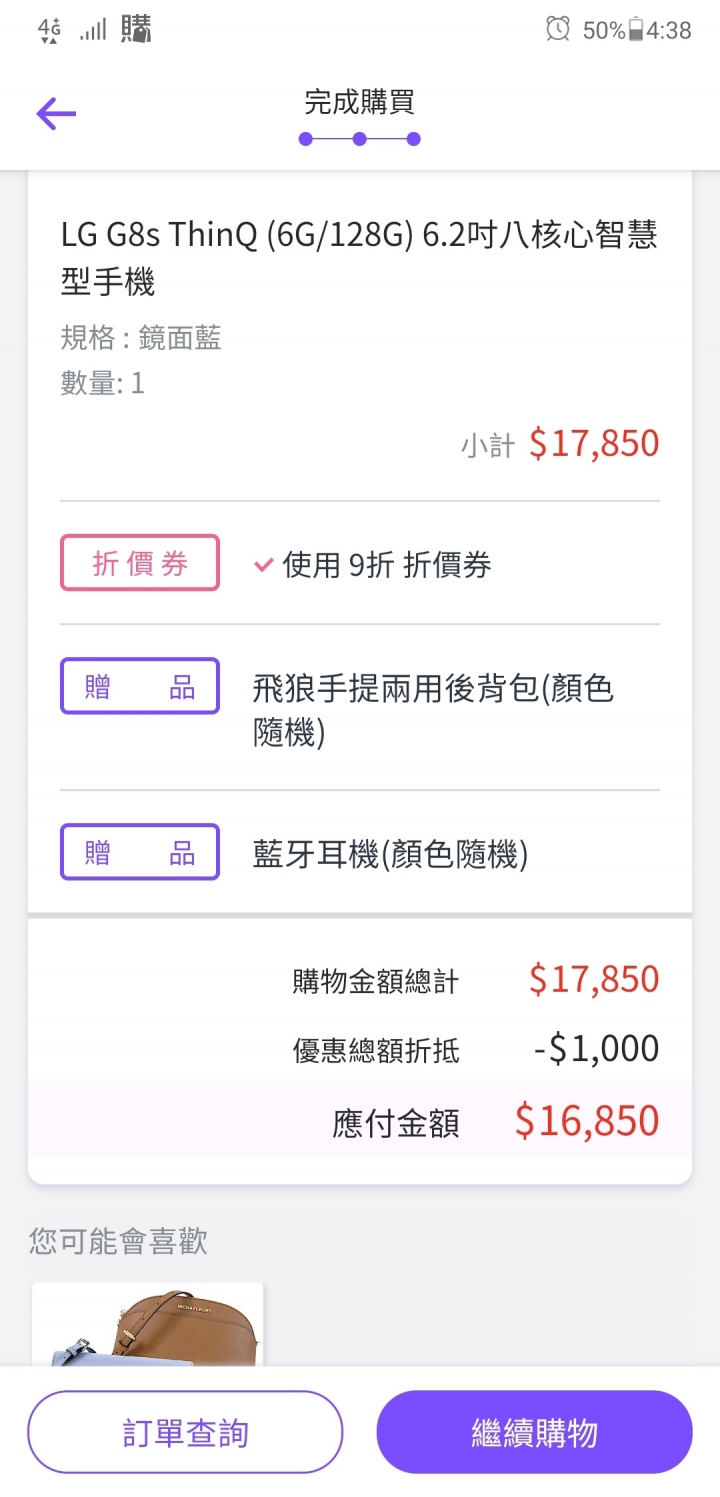Tap the pink 折價券 tag

point(140,563)
